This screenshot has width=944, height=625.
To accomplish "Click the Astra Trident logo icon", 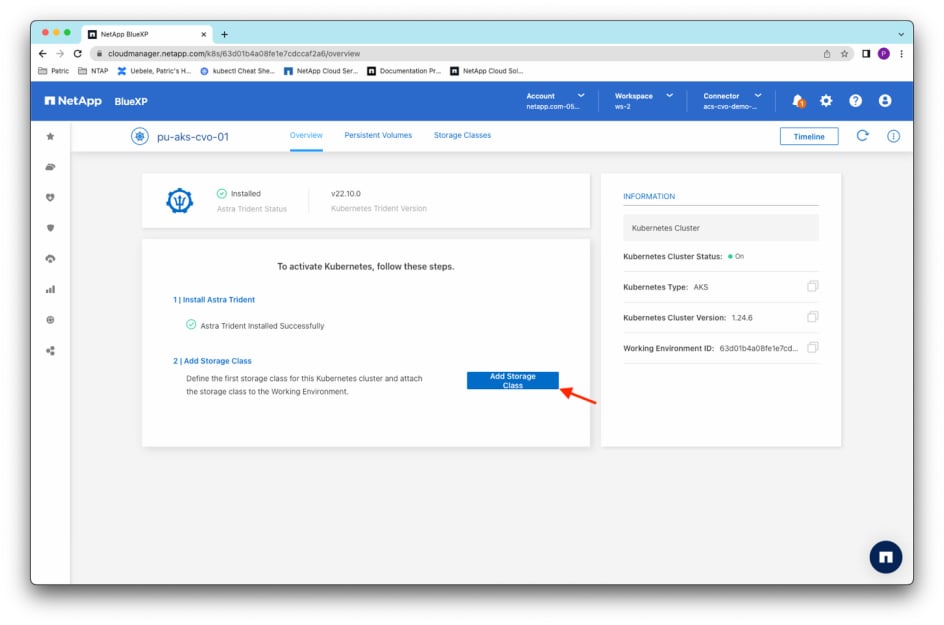I will [179, 201].
